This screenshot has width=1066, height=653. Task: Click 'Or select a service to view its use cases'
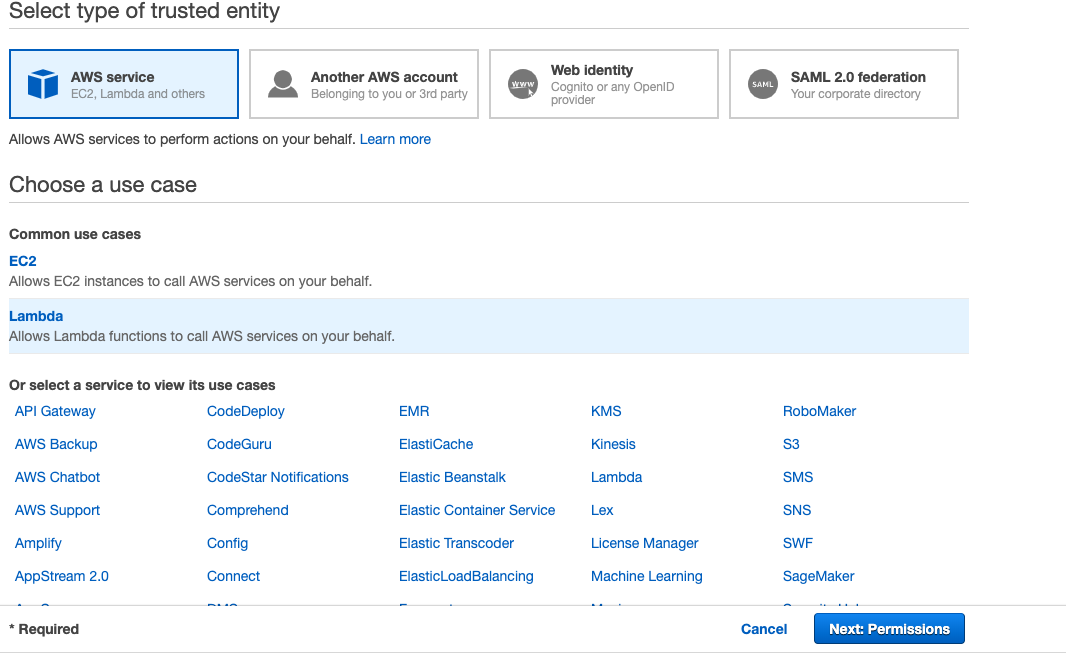coord(142,385)
